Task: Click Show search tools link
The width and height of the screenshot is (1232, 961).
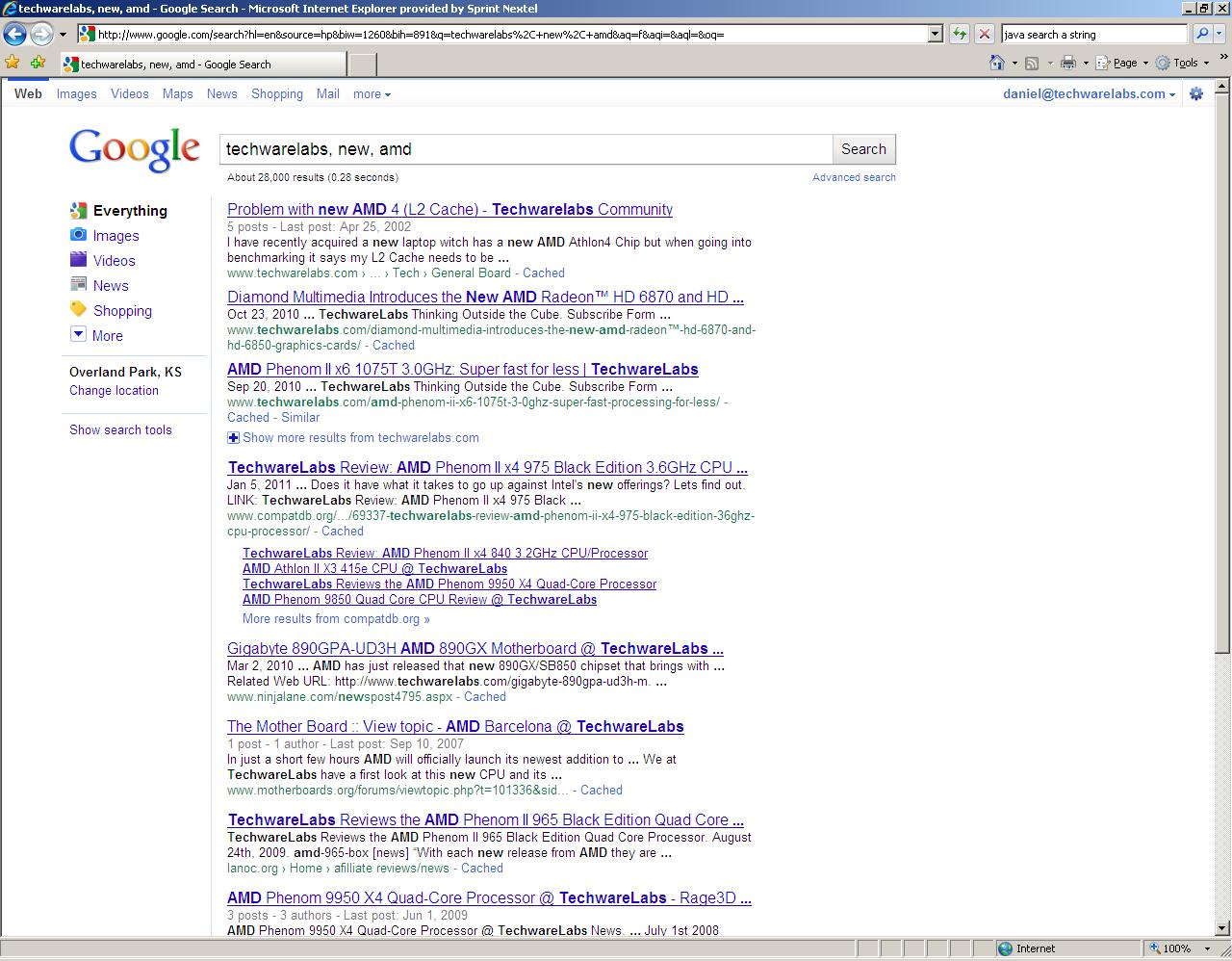Action: tap(120, 430)
